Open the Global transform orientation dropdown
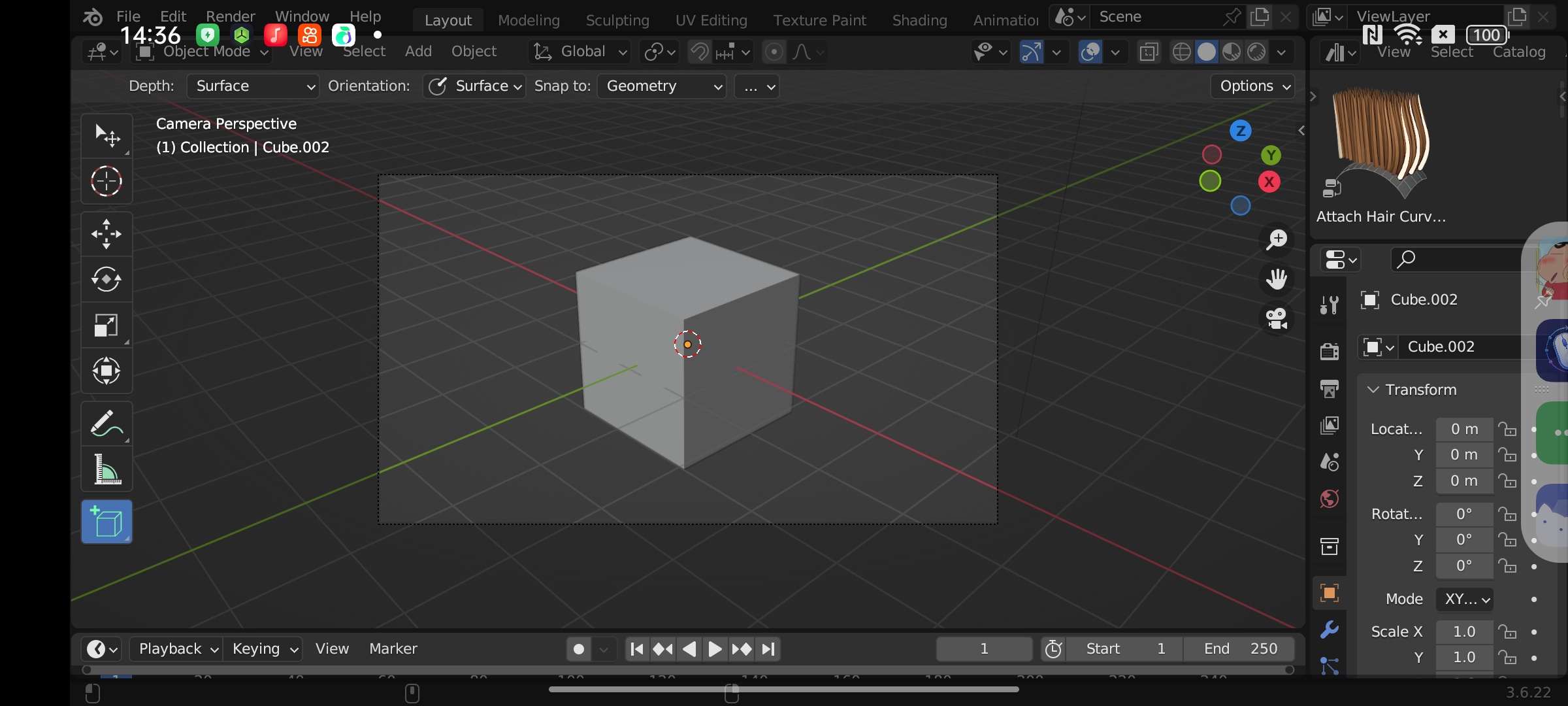Viewport: 1568px width, 706px height. click(579, 52)
